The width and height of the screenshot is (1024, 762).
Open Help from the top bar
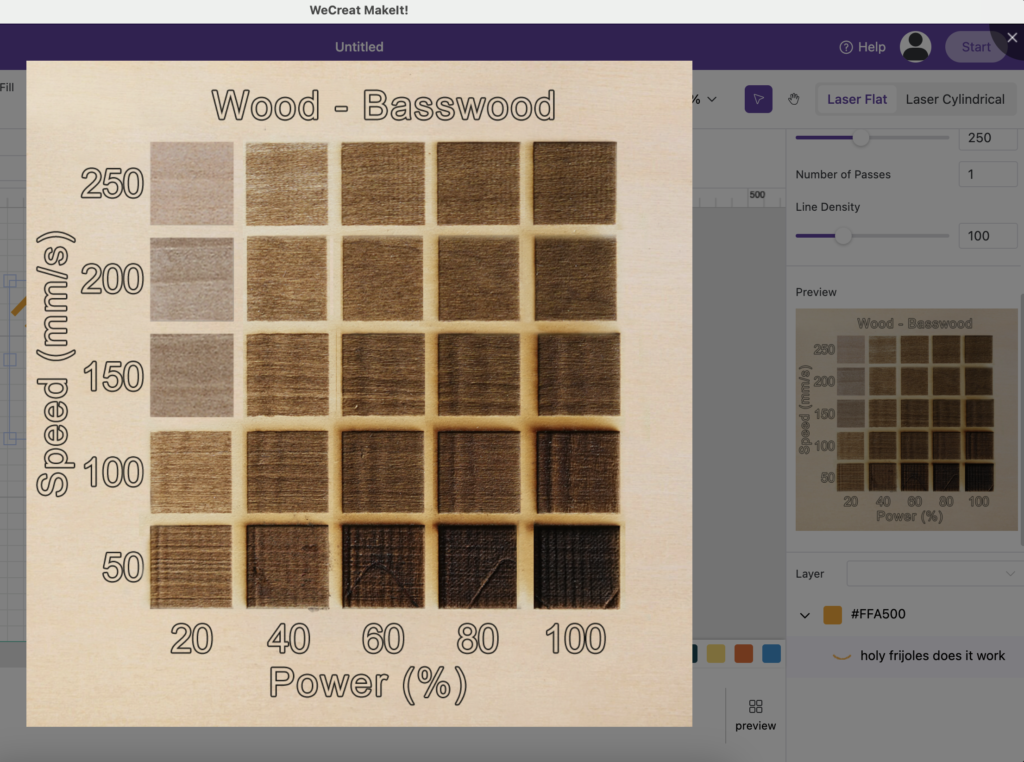click(x=862, y=47)
